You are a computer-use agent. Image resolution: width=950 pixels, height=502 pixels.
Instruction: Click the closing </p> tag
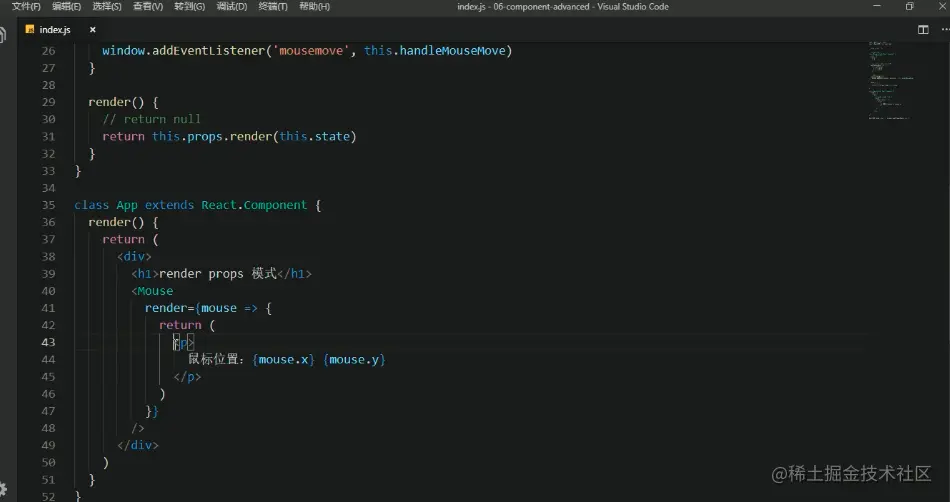(187, 377)
